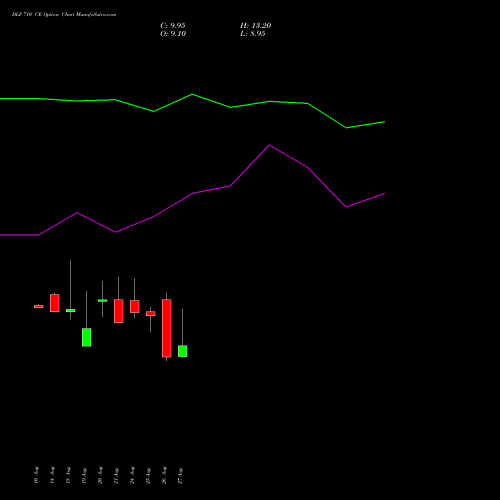Screen dimensions: 500x500
Task: Click the tall red candle for 26 Aug
Action: pyautogui.click(x=167, y=328)
